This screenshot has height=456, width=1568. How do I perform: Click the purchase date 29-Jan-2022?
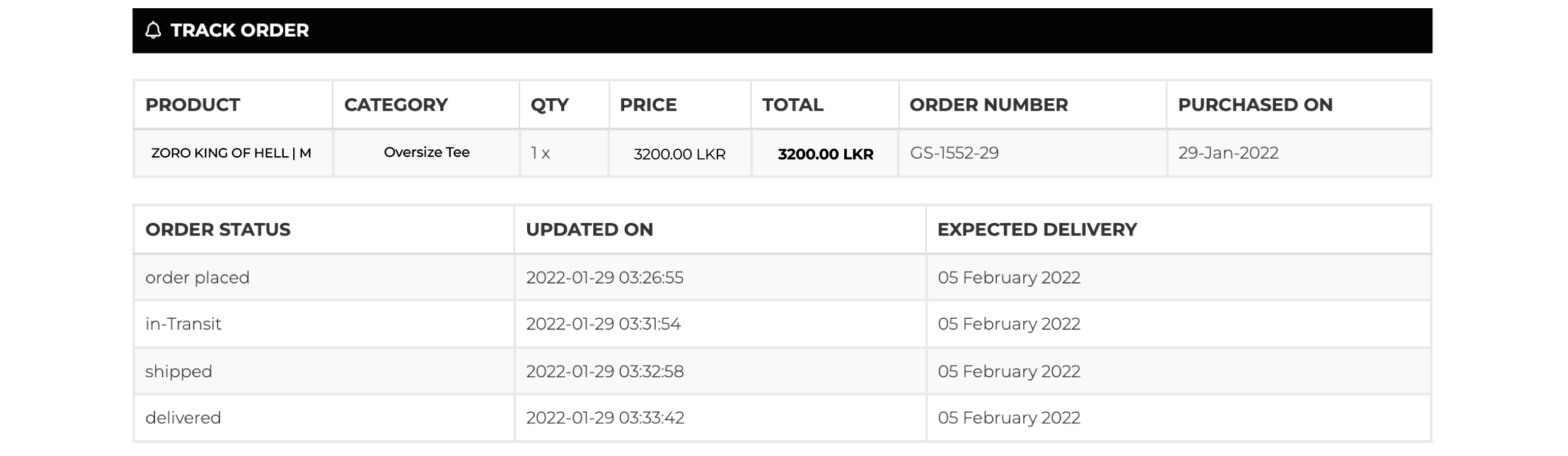click(1228, 153)
